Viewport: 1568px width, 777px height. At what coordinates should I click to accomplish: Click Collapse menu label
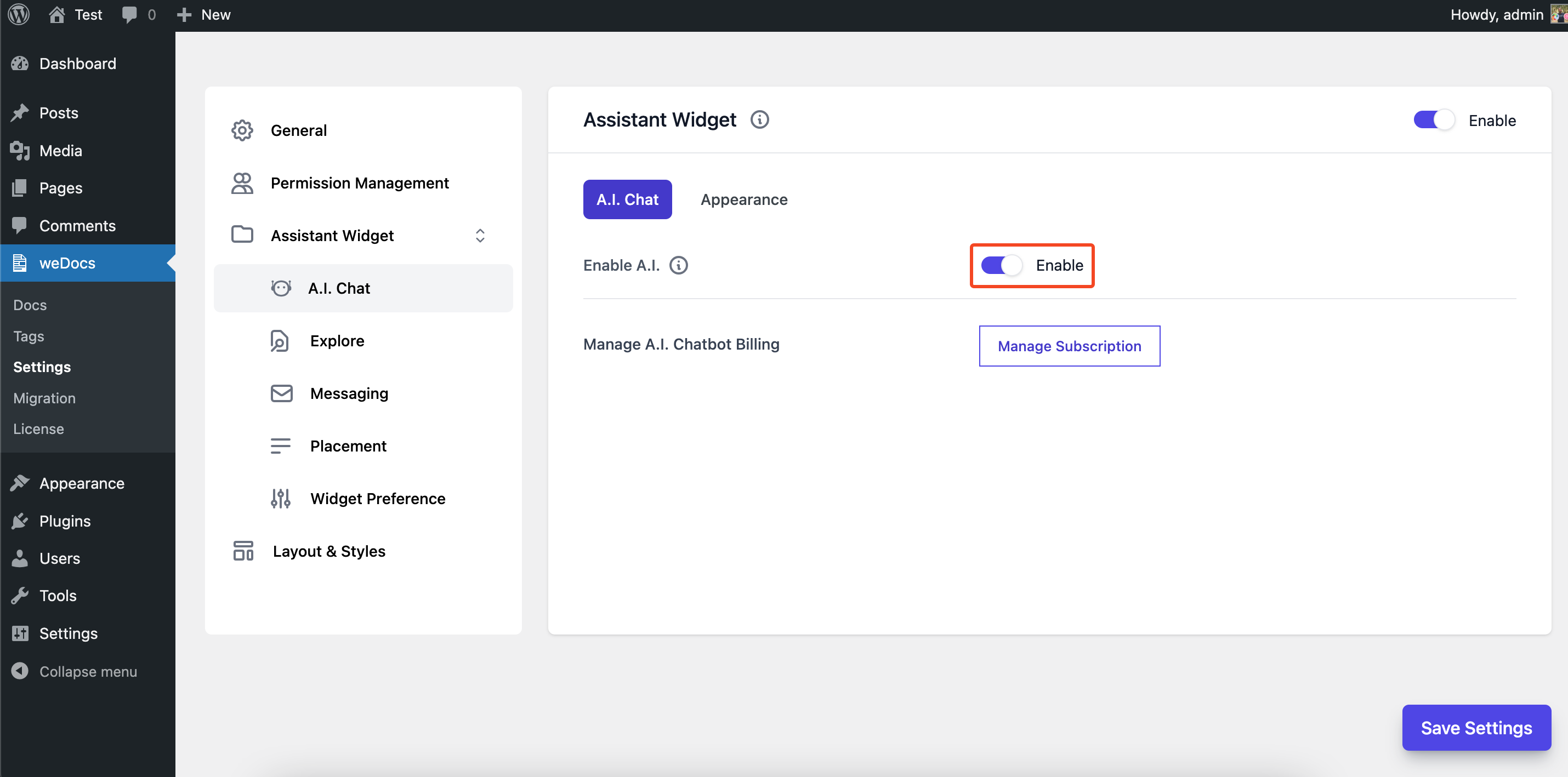click(x=88, y=671)
